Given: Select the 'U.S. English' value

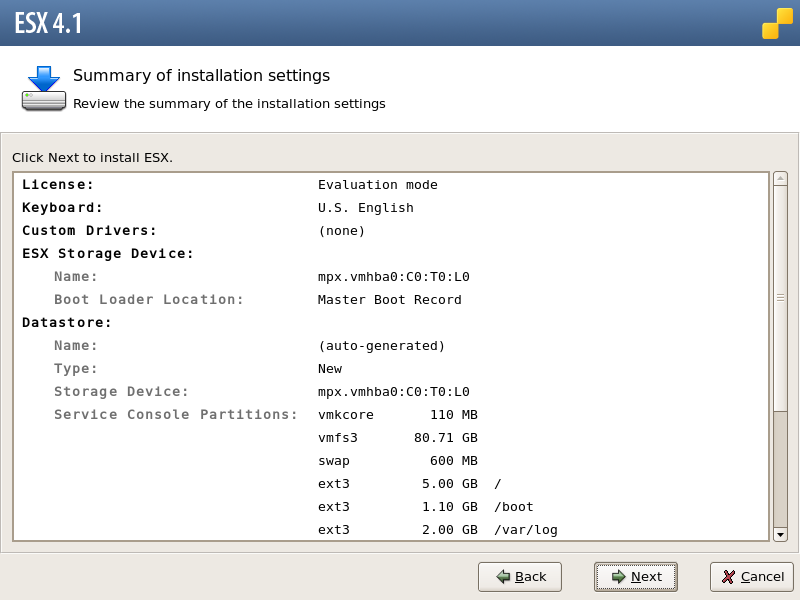Looking at the screenshot, I should pyautogui.click(x=366, y=208).
